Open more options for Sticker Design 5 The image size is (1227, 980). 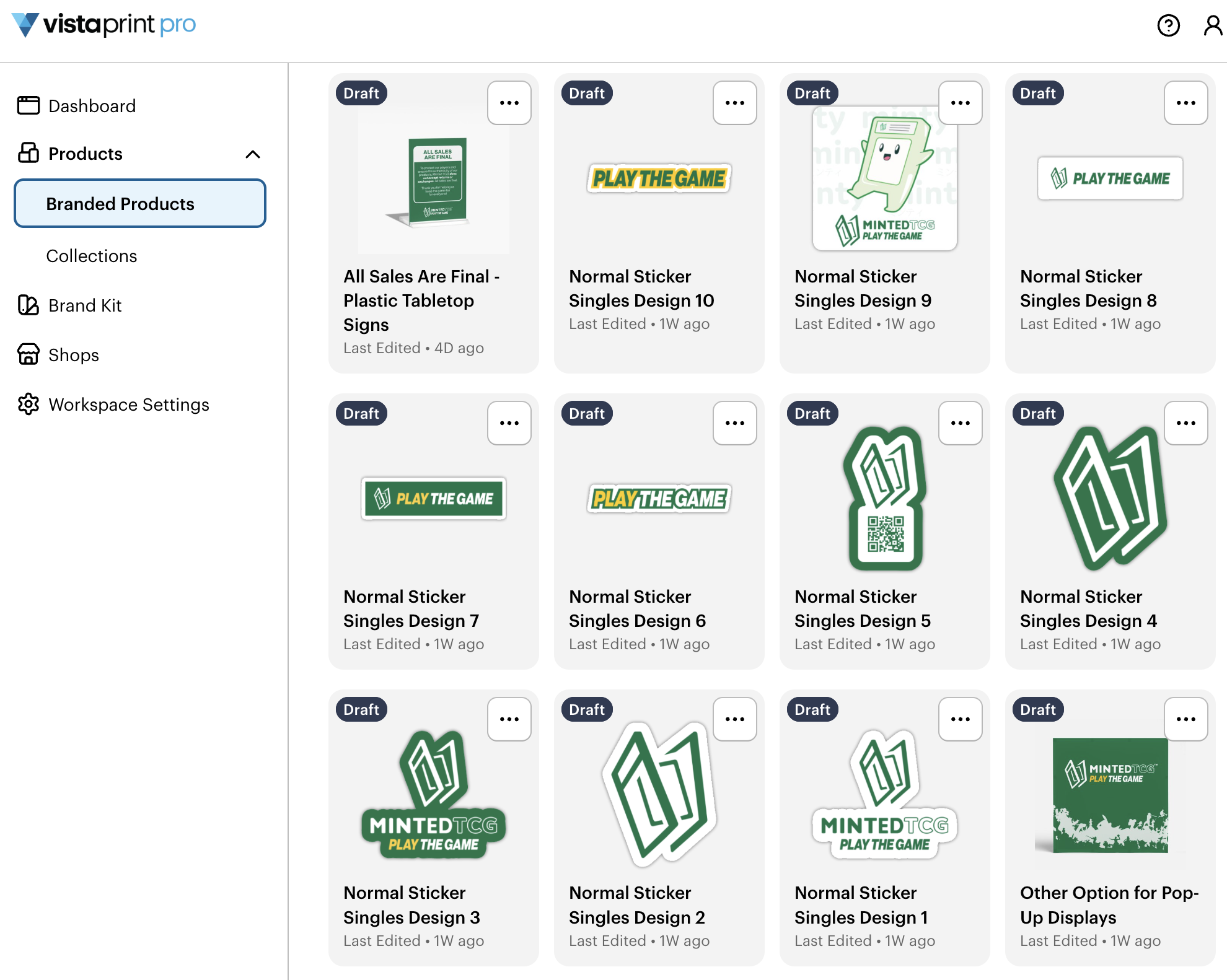pos(961,423)
